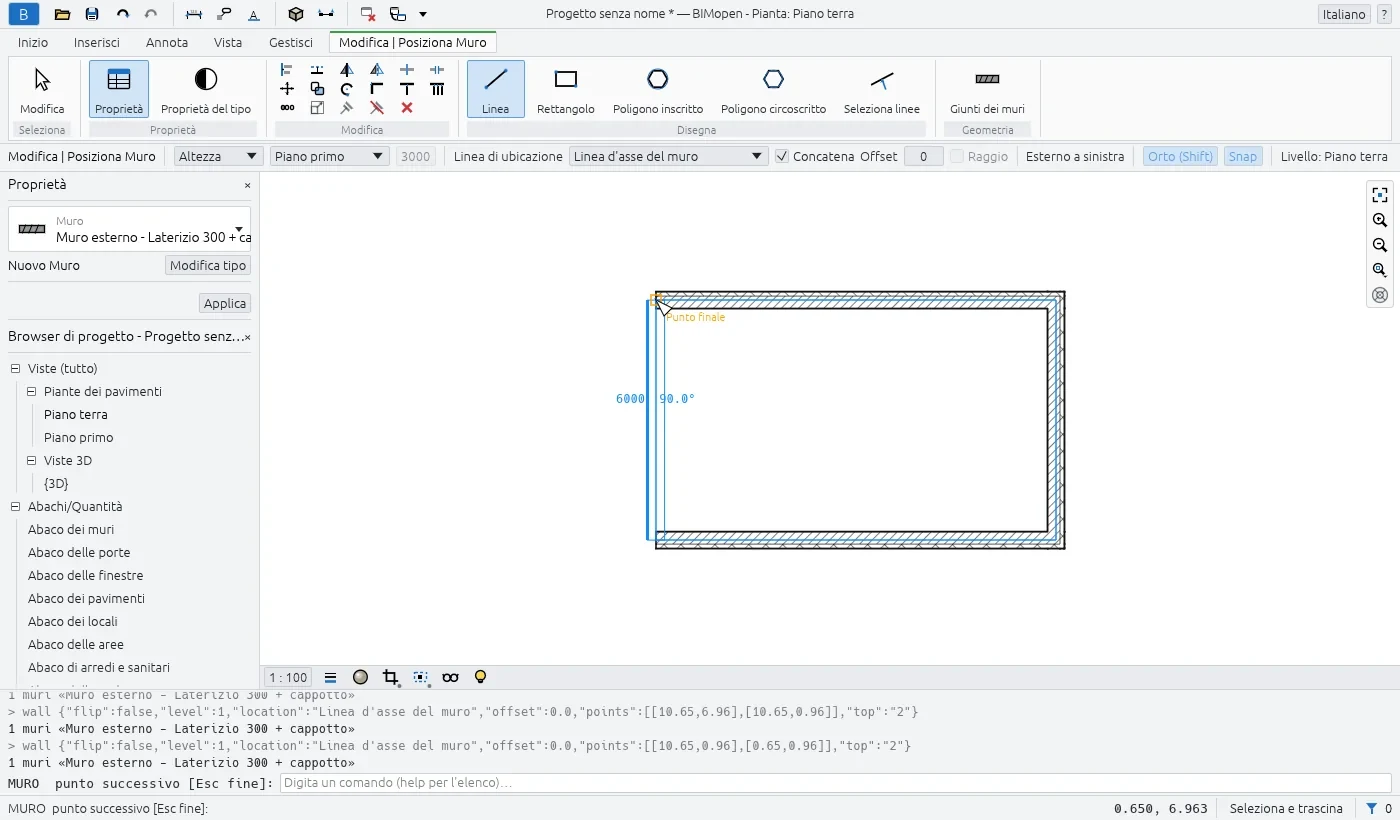This screenshot has height=820, width=1400.
Task: Open the wall type selector dropdown
Action: click(x=130, y=229)
